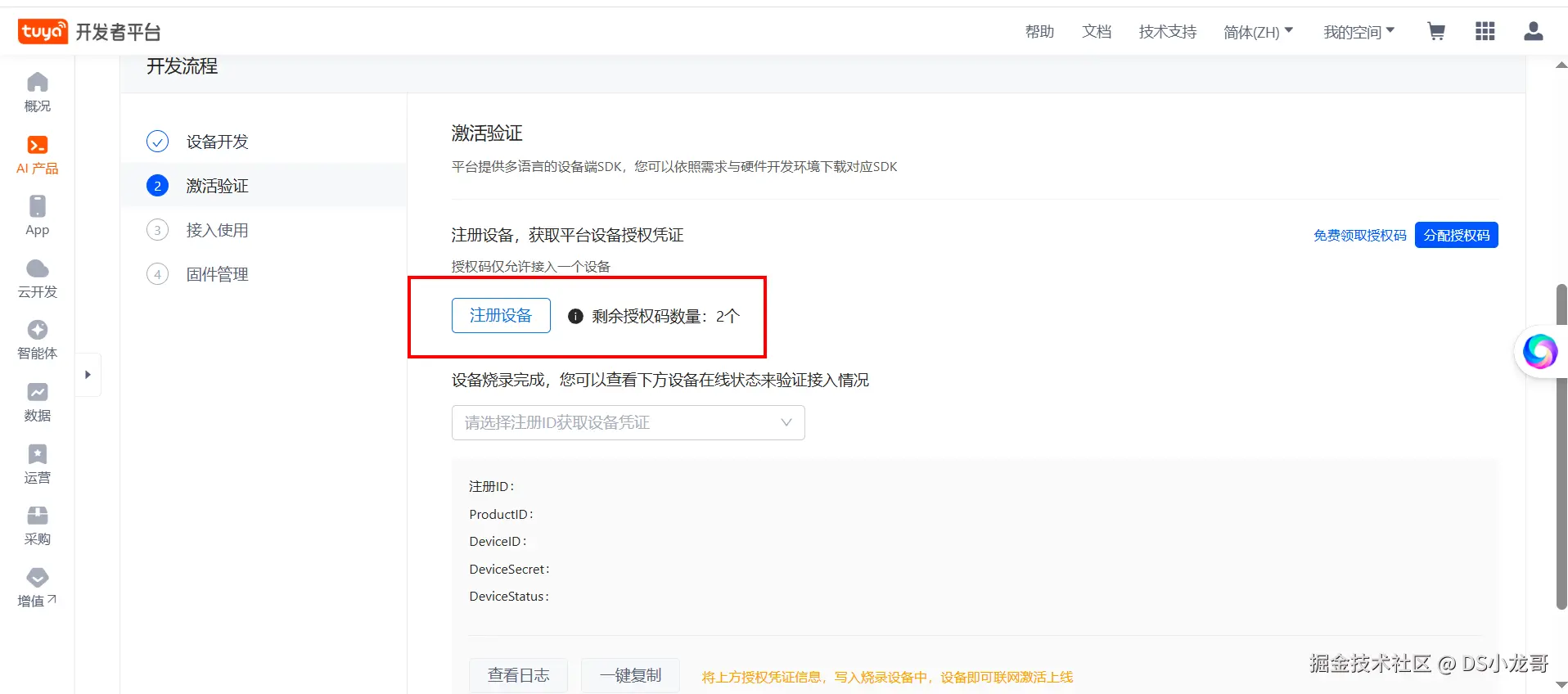The image size is (1568, 694).
Task: Go to 云开发 cloud development
Action: click(38, 278)
